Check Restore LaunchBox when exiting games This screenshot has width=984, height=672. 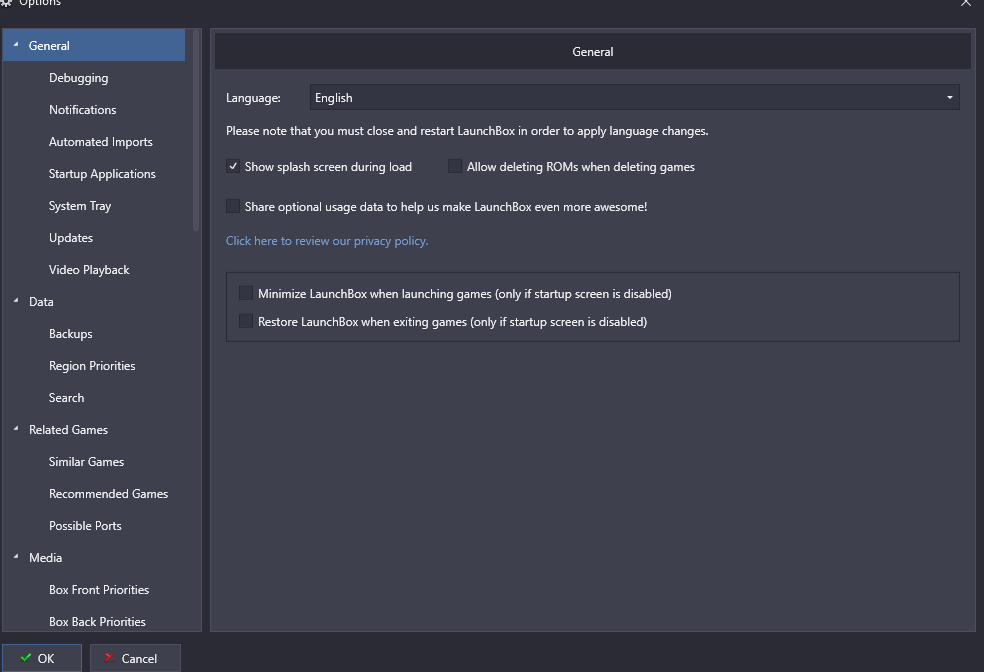(x=246, y=321)
